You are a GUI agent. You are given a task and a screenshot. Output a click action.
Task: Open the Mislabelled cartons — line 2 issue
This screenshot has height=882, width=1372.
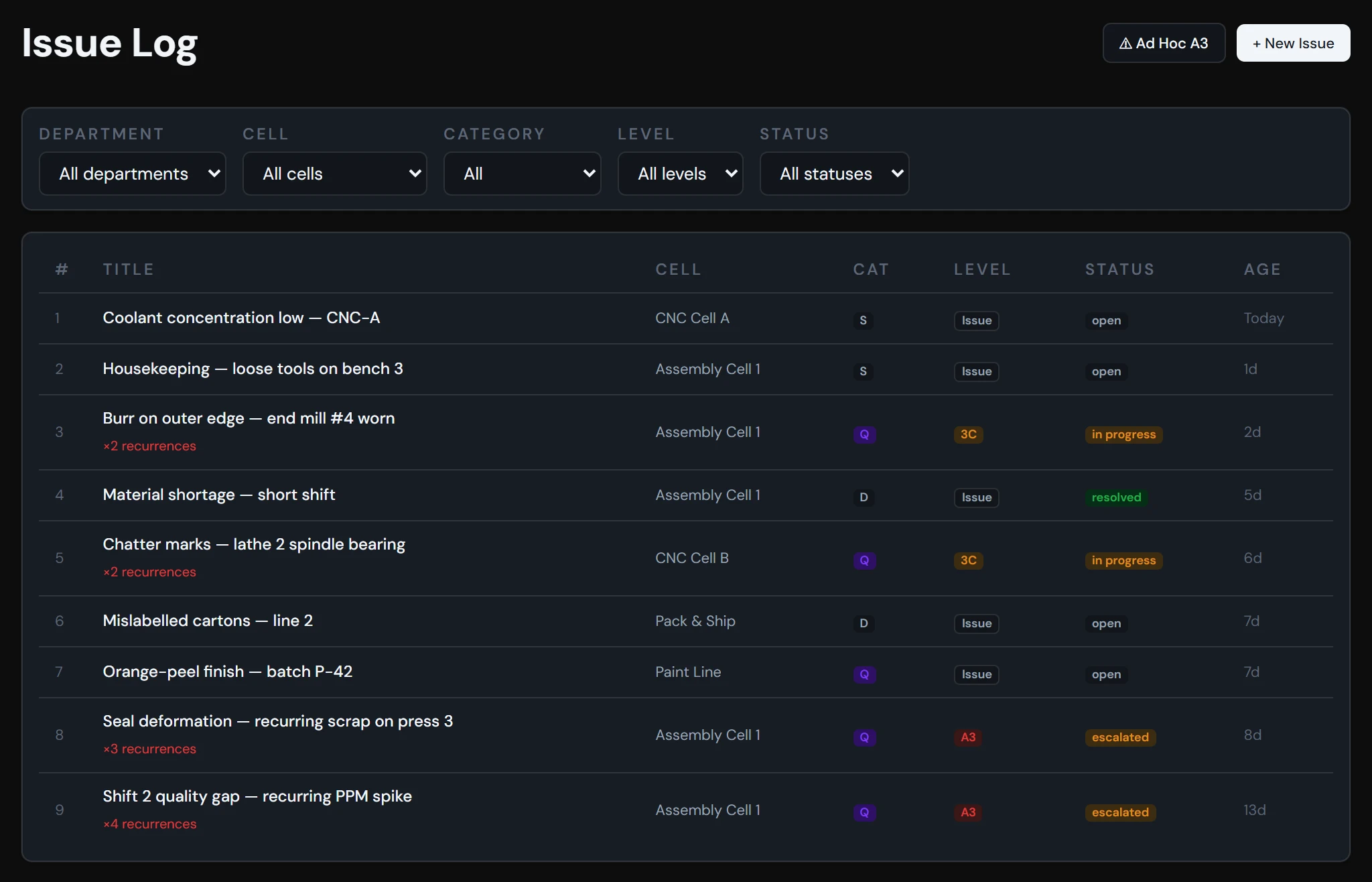point(208,621)
